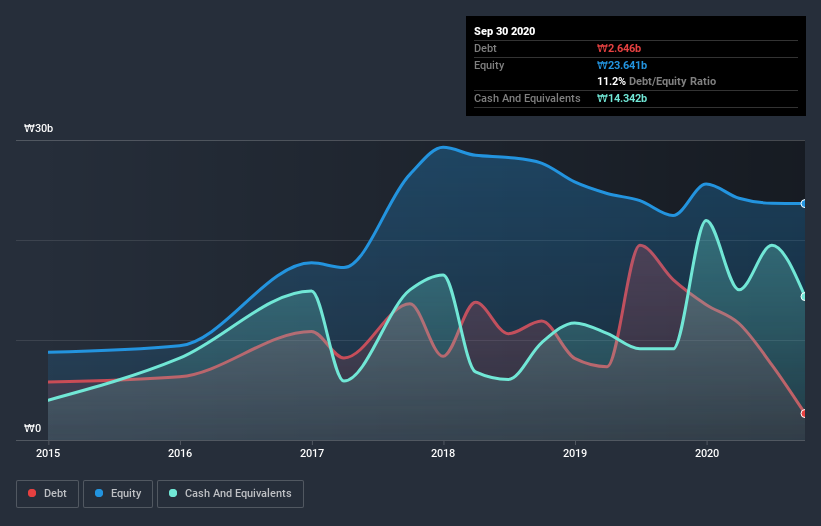Click the ₩0 y-axis label

pyautogui.click(x=32, y=428)
